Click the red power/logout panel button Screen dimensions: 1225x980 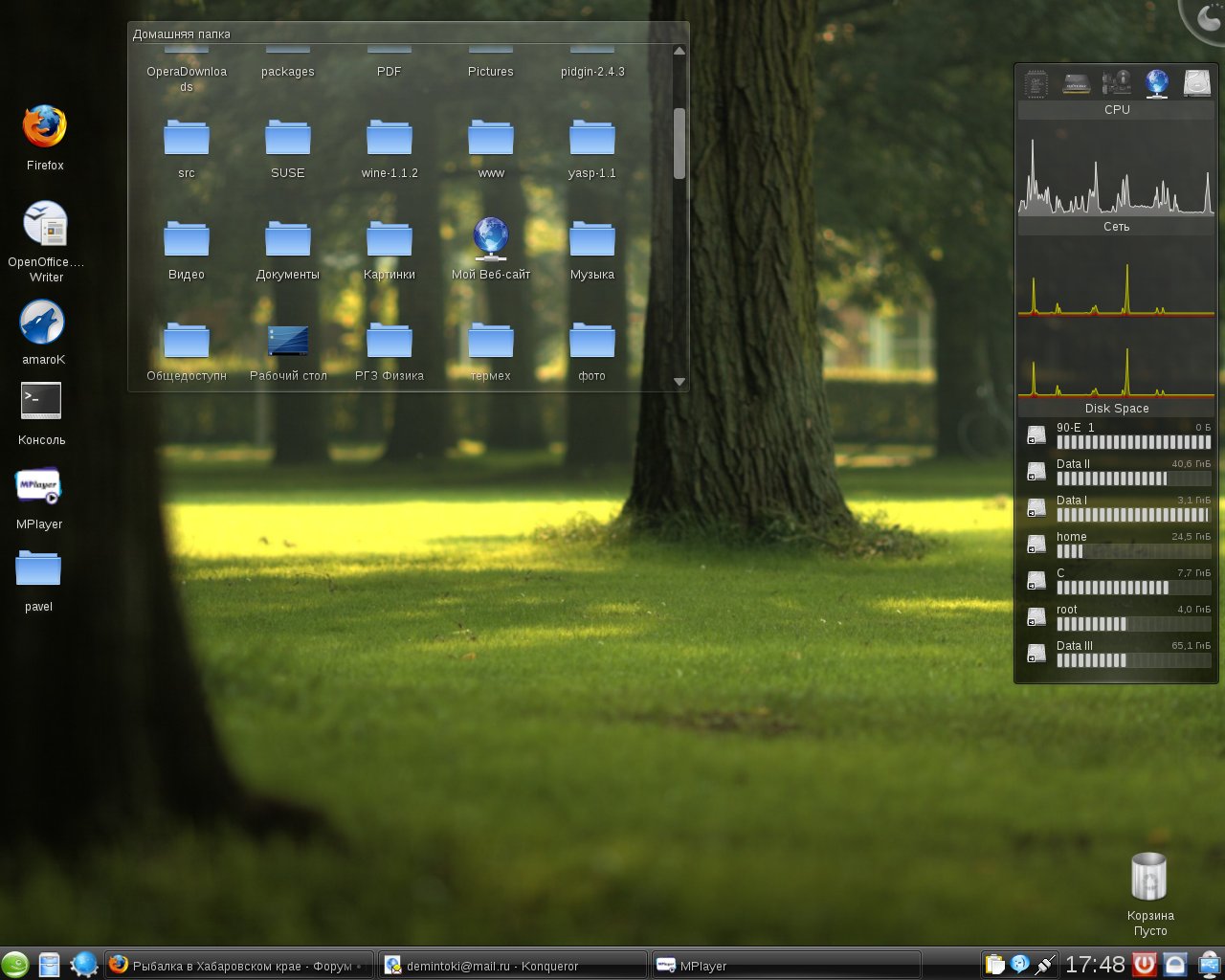1145,964
